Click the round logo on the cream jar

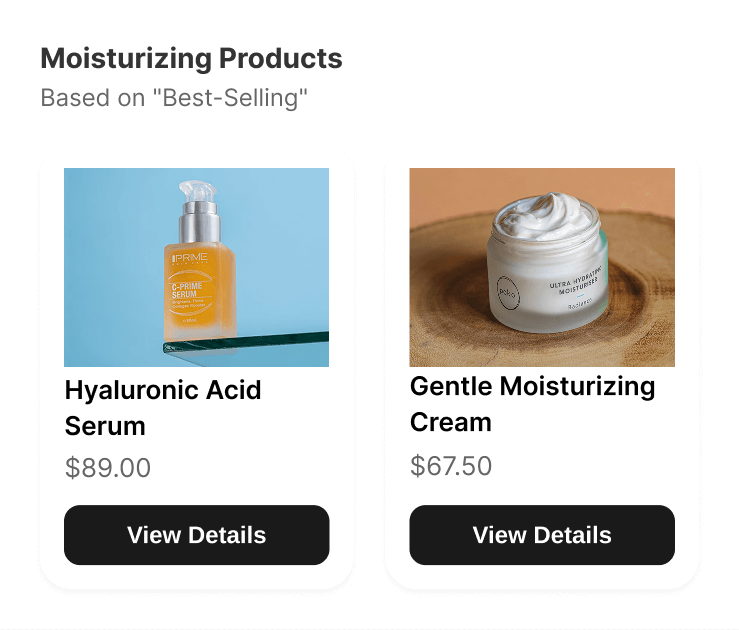[x=507, y=293]
